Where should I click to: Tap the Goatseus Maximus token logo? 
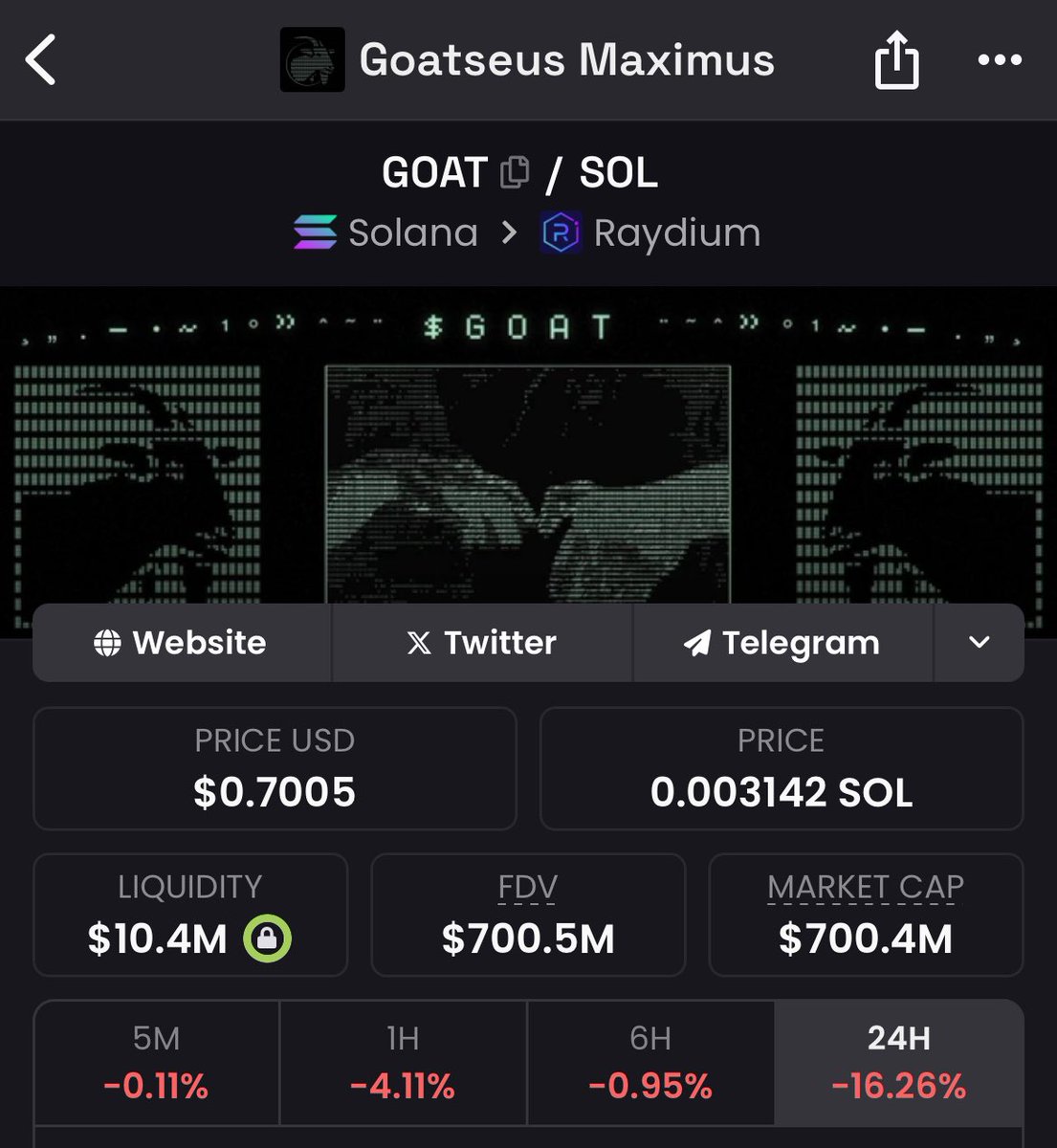312,59
